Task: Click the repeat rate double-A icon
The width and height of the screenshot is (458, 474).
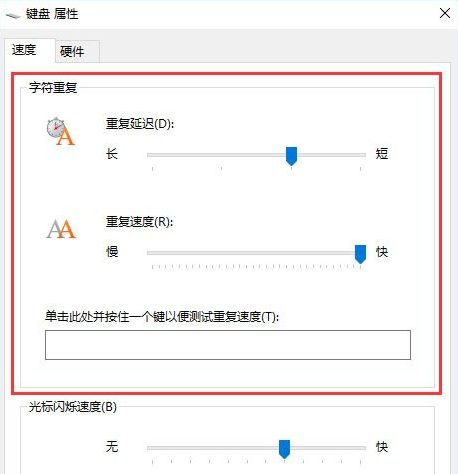Action: click(61, 229)
